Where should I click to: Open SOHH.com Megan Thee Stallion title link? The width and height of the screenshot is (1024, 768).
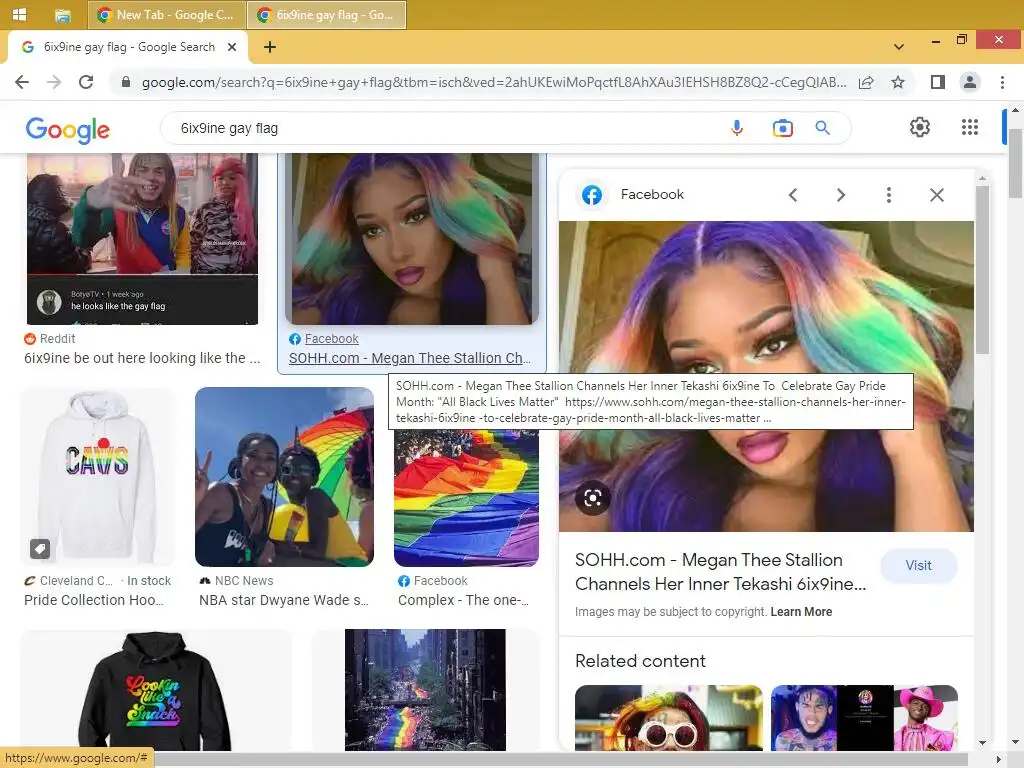click(409, 358)
